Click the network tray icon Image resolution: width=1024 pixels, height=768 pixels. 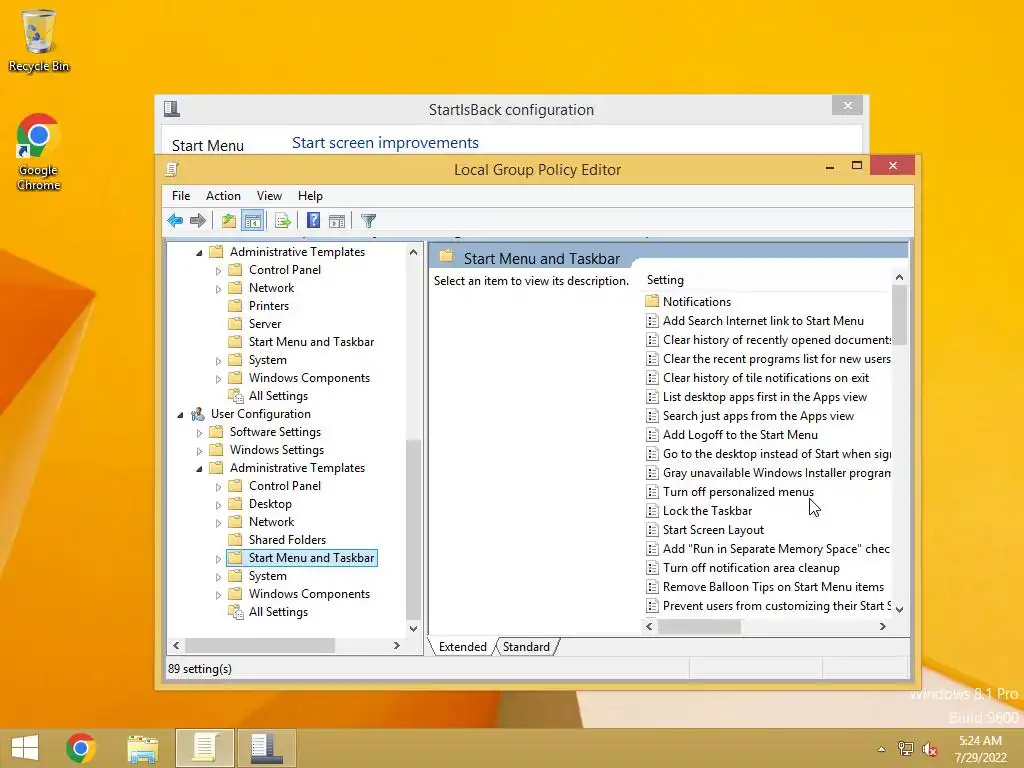(906, 749)
